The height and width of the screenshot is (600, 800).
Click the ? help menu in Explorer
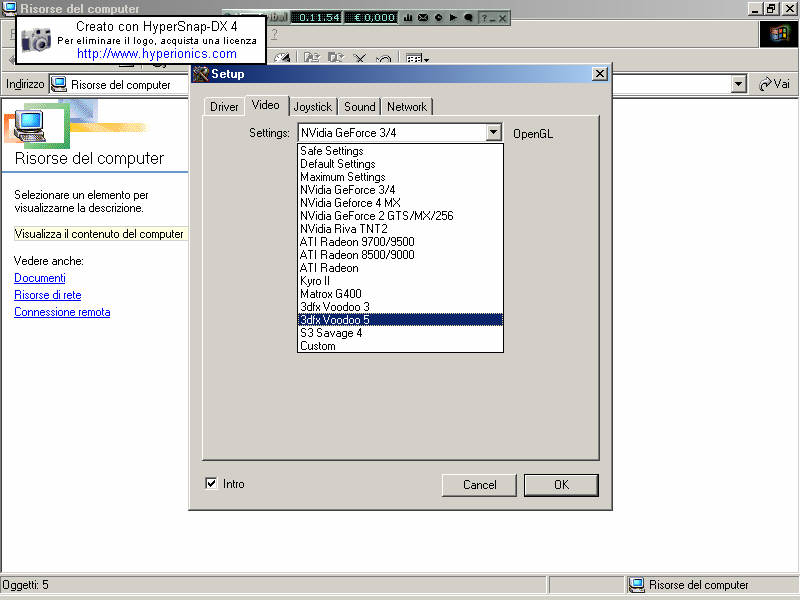(x=274, y=34)
